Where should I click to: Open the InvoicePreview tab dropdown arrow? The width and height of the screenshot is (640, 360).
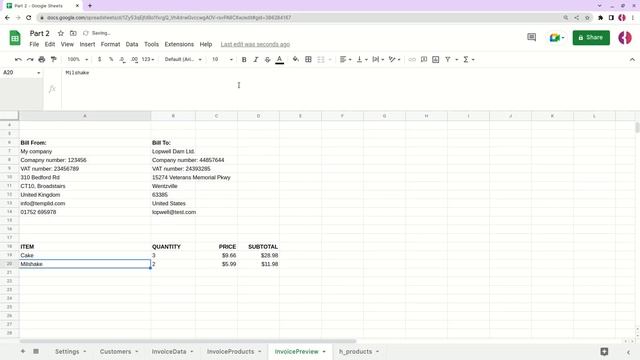point(324,352)
